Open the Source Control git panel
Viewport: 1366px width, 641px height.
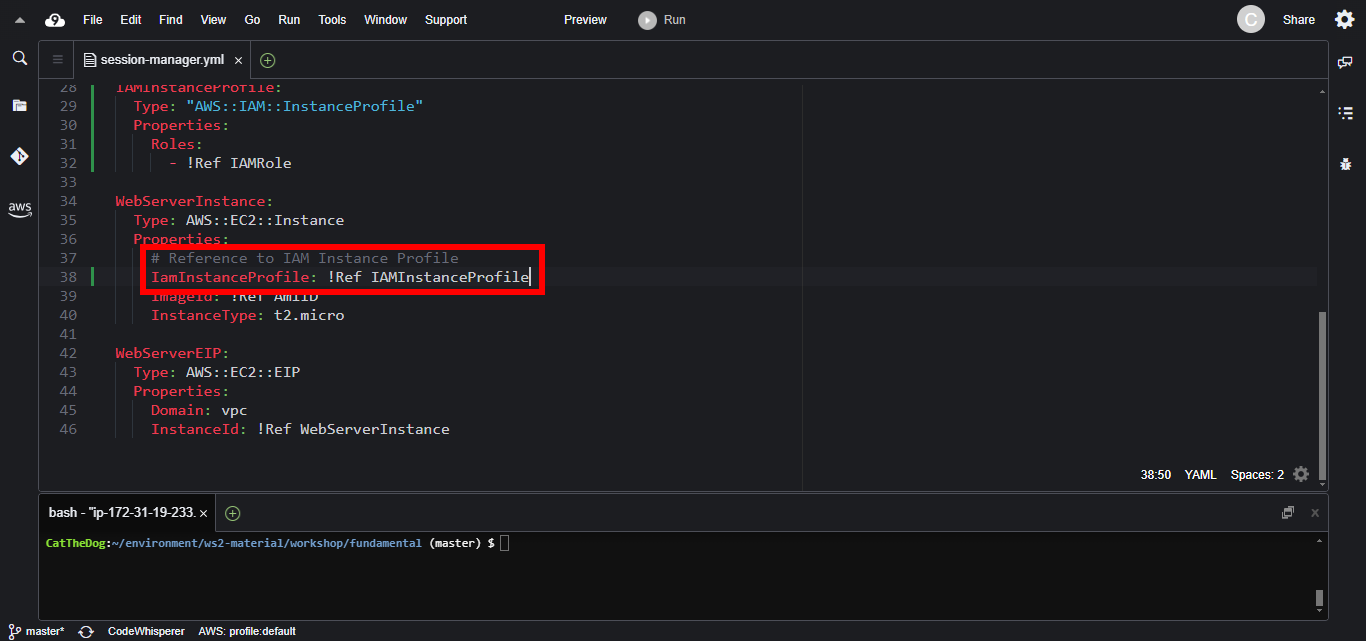pos(19,156)
